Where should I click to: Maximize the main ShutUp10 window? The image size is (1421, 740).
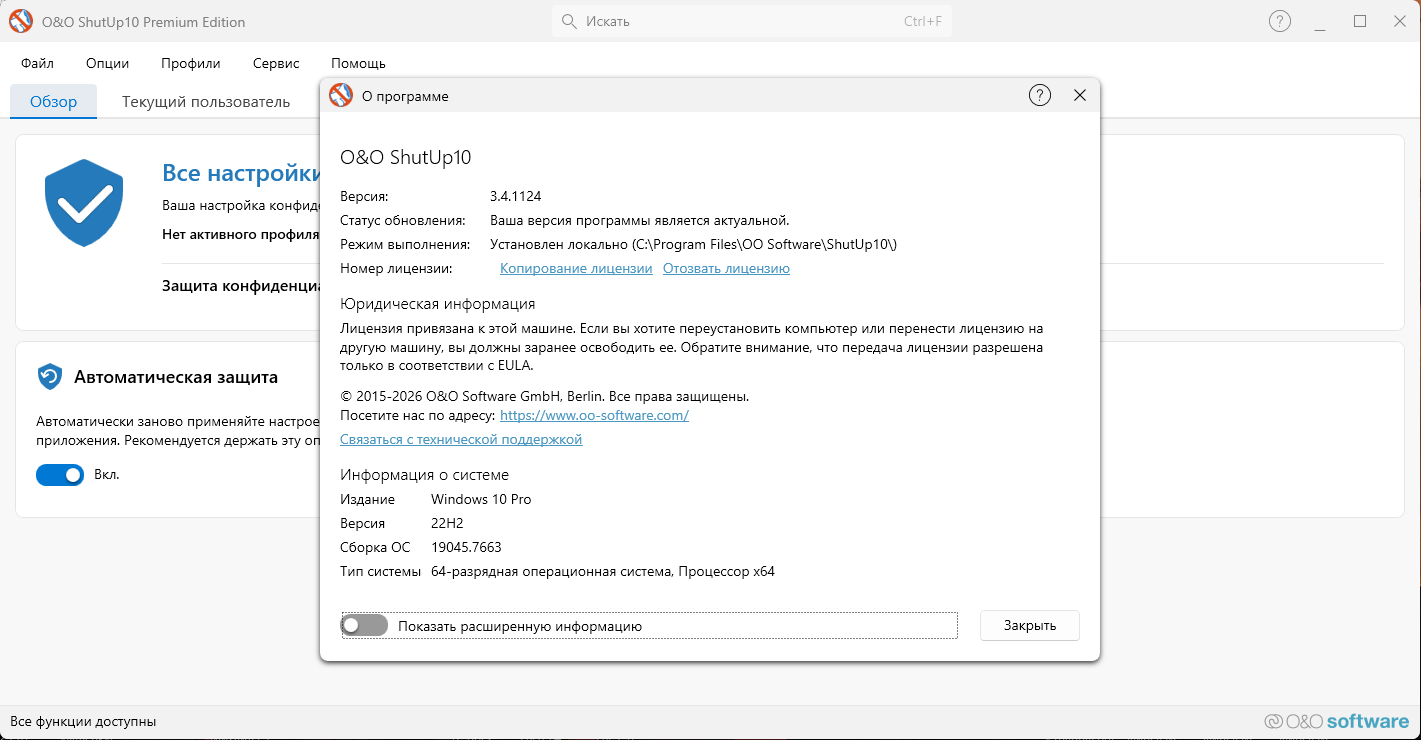click(x=1360, y=21)
